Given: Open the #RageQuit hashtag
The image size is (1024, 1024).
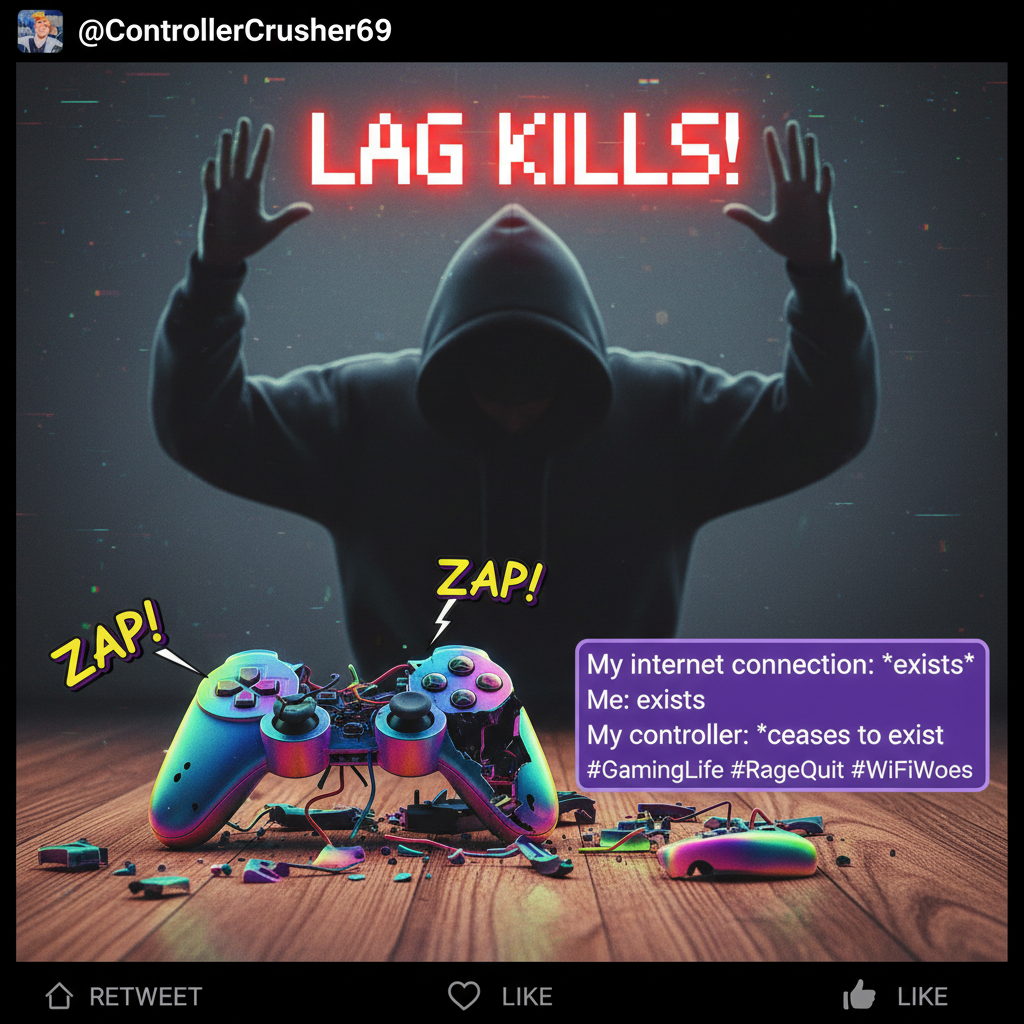Looking at the screenshot, I should pyautogui.click(x=787, y=769).
